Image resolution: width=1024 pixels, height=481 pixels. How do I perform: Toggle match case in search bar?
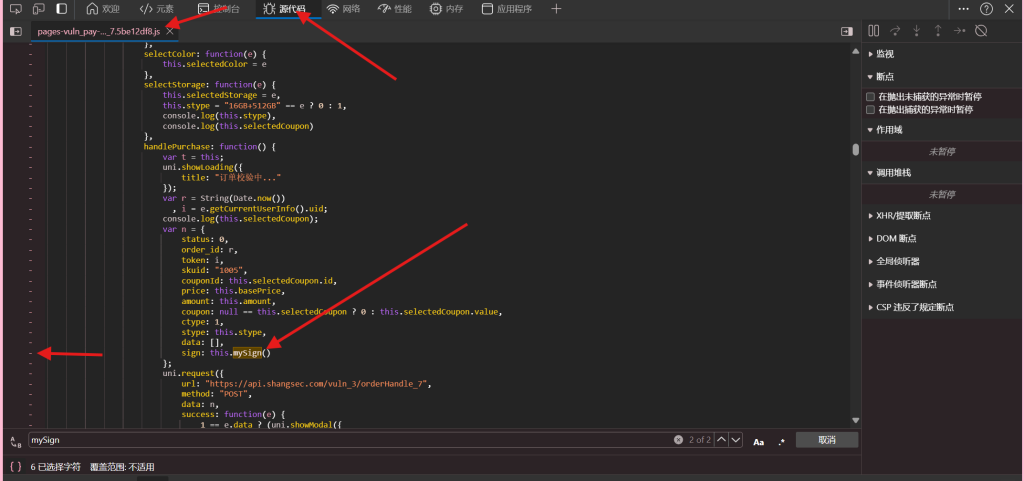click(759, 440)
